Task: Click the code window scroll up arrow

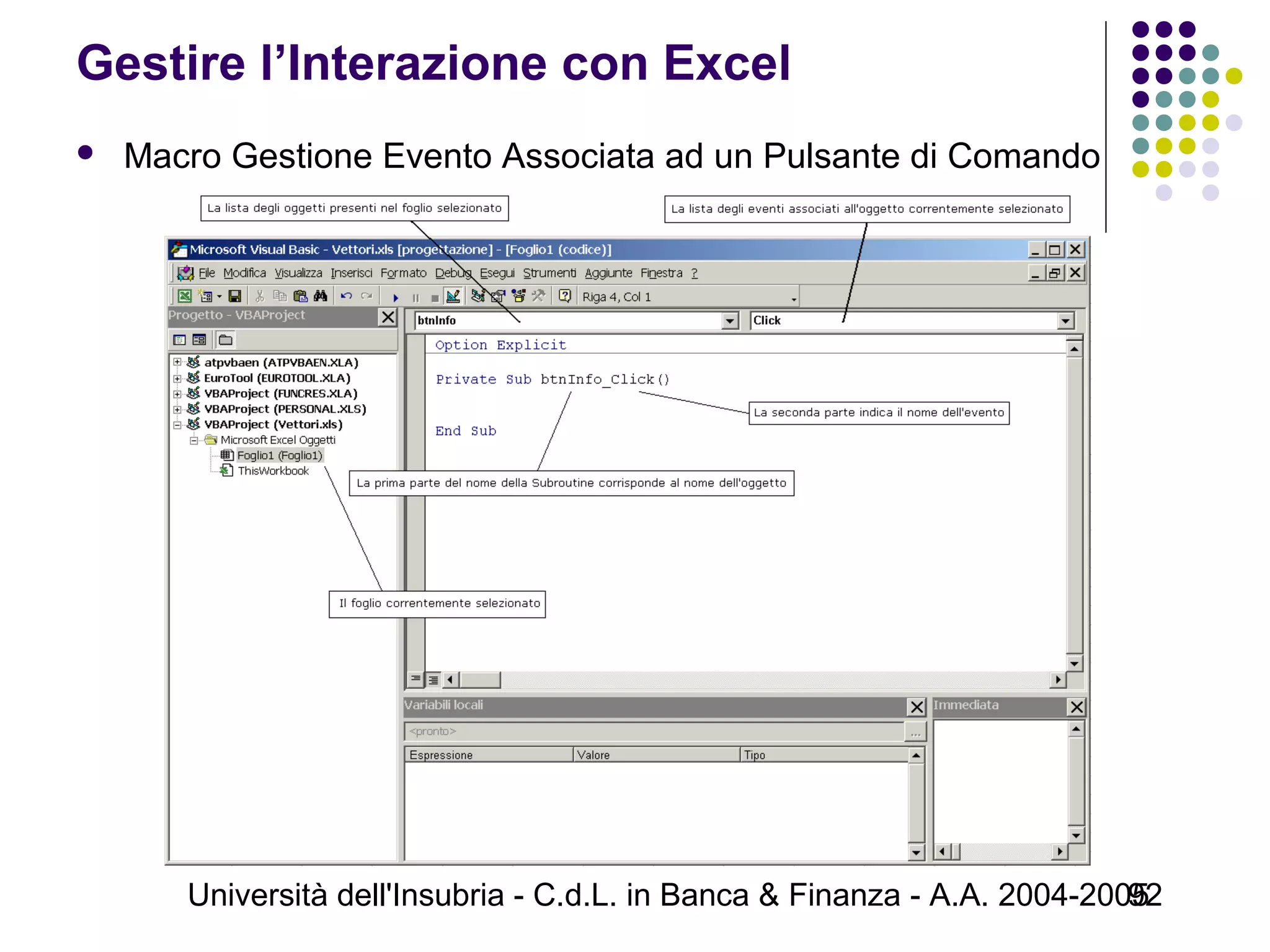Action: point(1074,349)
